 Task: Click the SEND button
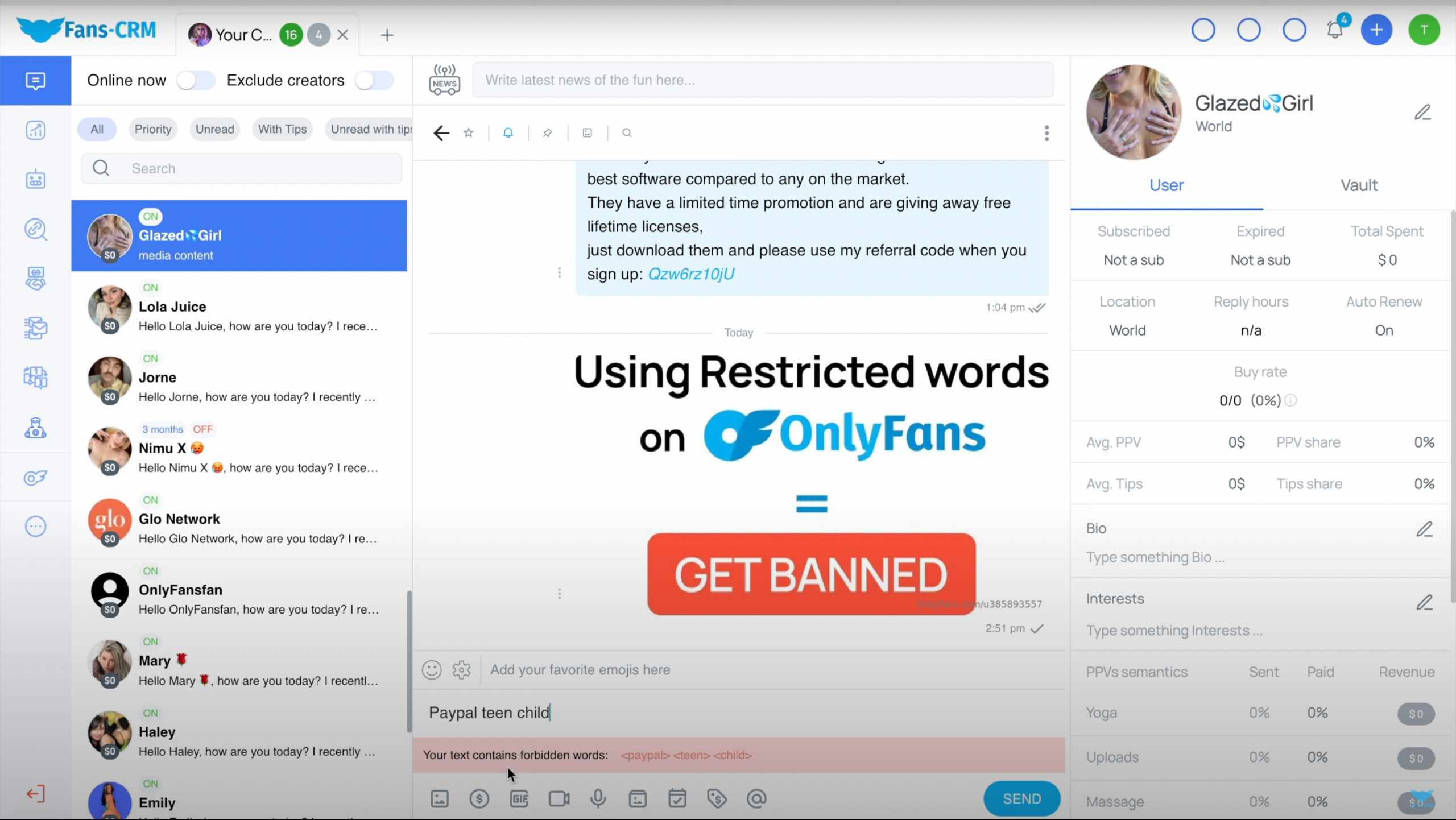1021,798
